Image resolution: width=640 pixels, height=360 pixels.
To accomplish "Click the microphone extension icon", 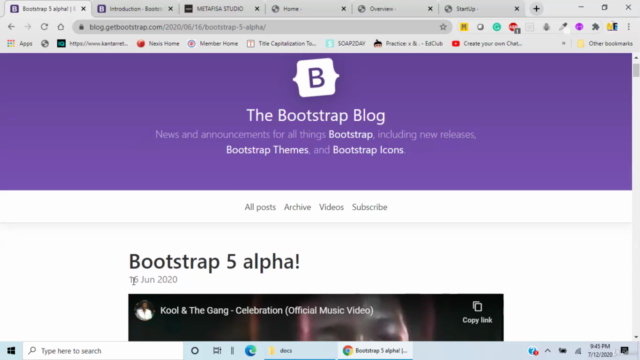I will coord(546,27).
